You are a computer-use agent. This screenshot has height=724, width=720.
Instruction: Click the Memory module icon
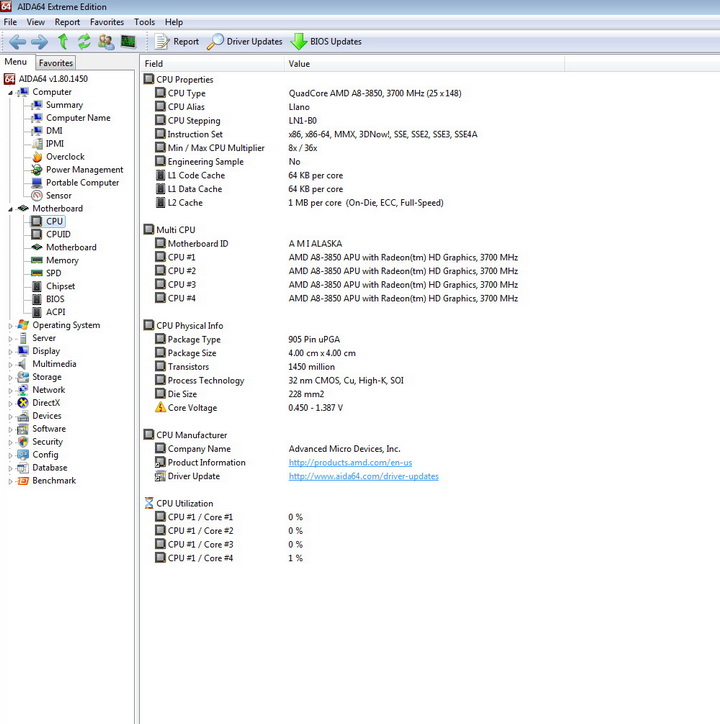tap(37, 260)
